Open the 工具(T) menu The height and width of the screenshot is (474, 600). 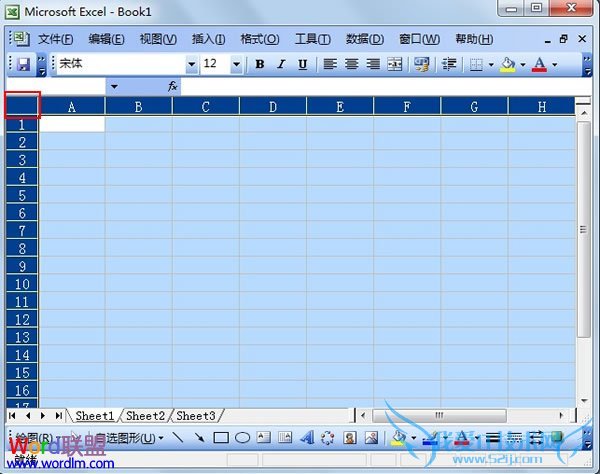tap(313, 39)
